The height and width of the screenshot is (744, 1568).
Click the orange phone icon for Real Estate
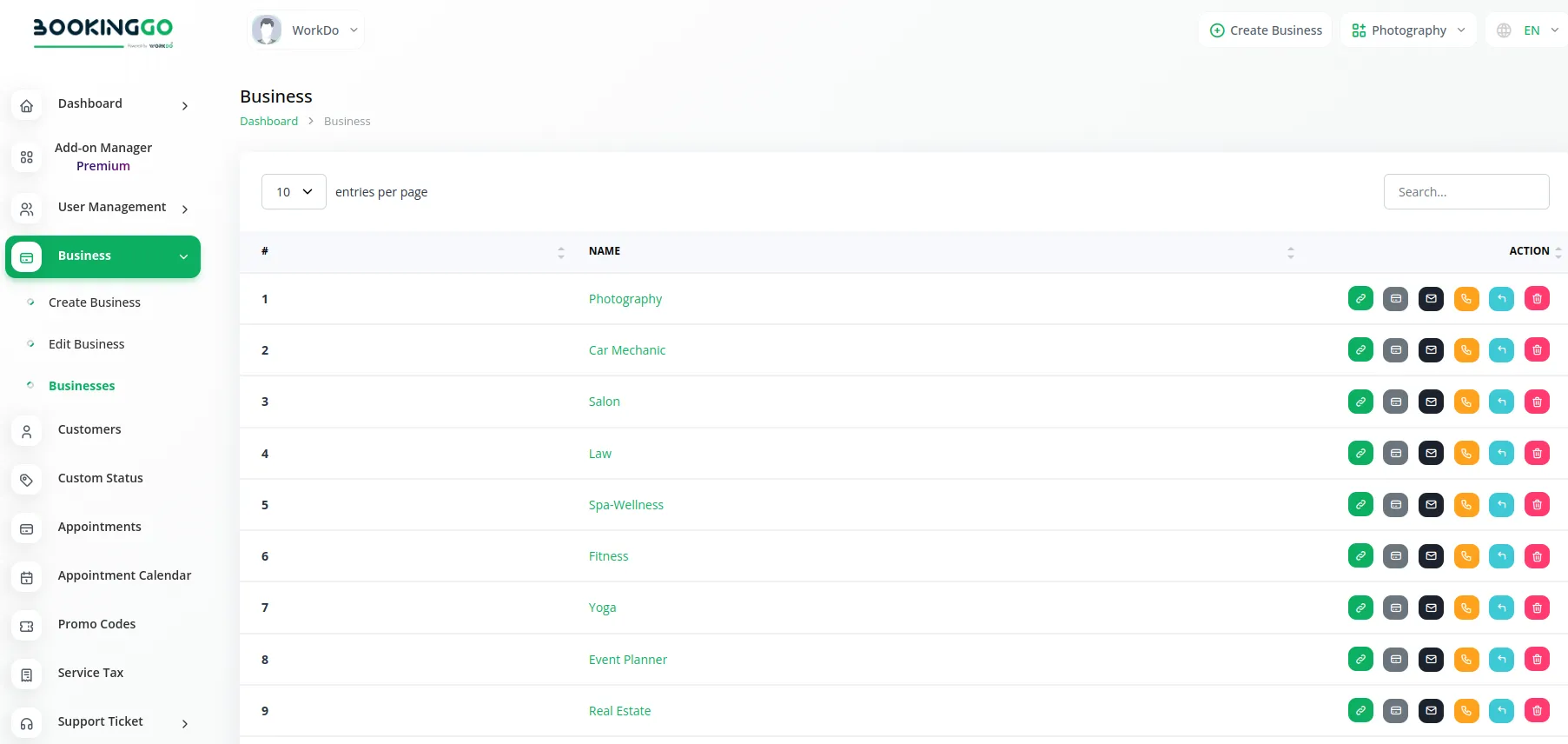pos(1466,711)
